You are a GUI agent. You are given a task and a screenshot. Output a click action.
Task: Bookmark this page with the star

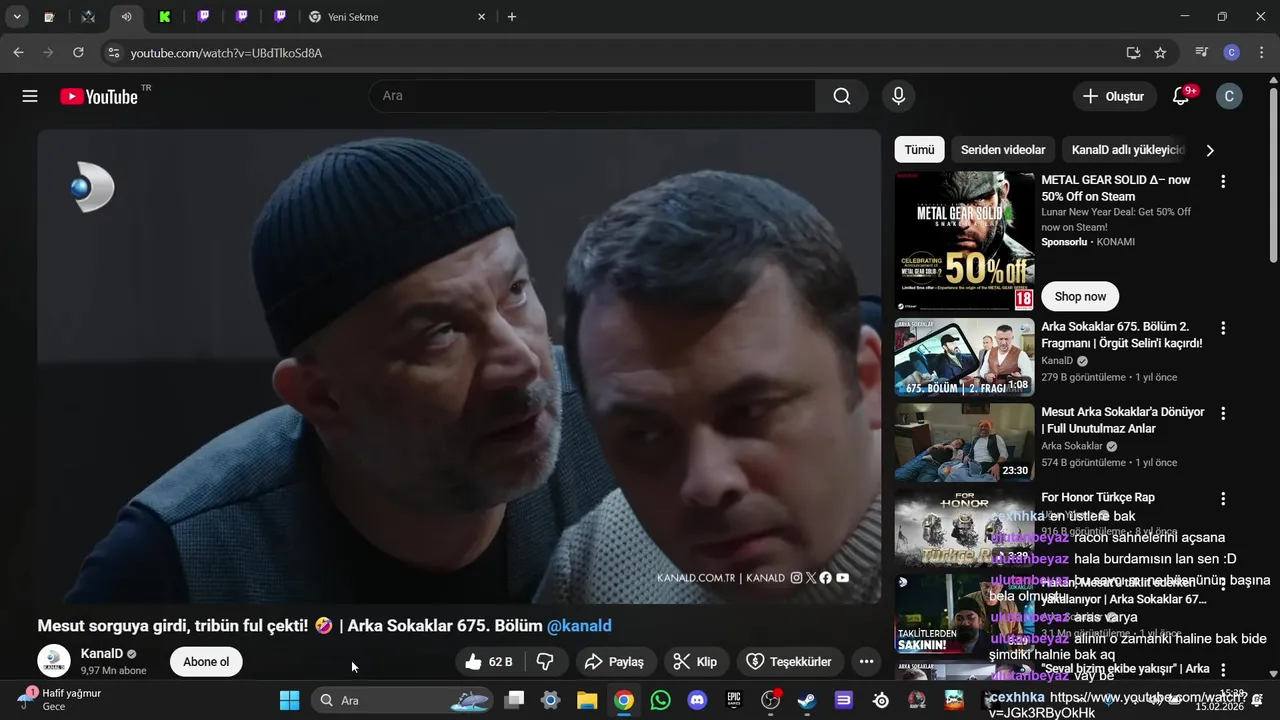(1160, 52)
